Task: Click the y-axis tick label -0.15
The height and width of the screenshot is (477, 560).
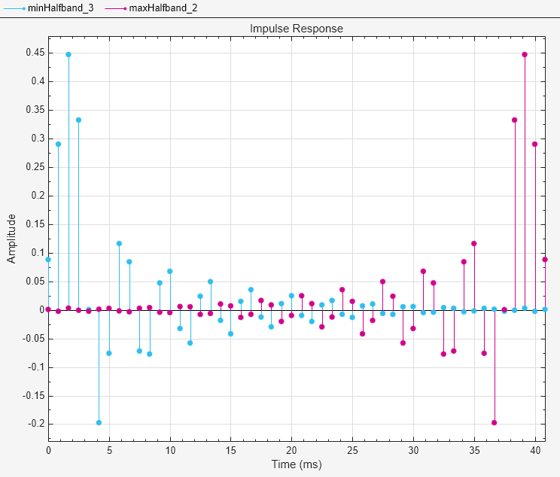Action: 34,396
